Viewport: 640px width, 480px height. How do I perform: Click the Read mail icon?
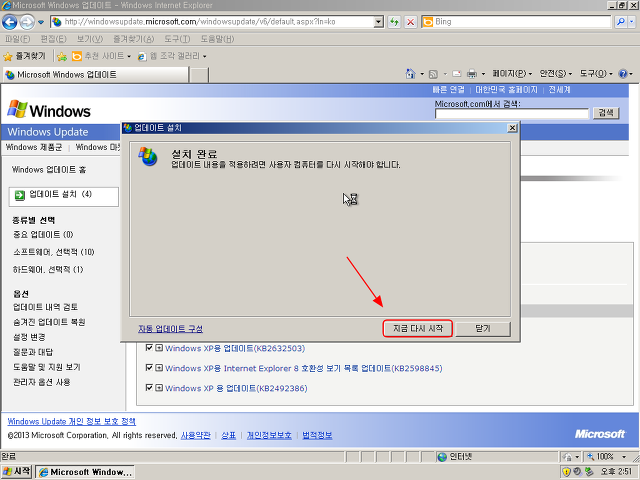(x=457, y=74)
